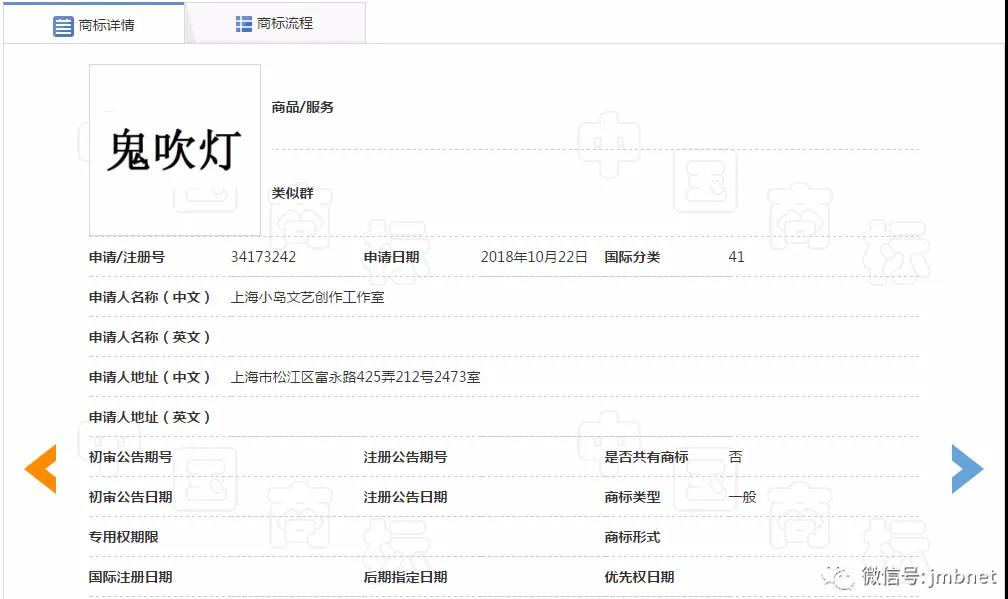Click the 是否共有商标 label
1008x599 pixels.
[x=646, y=457]
